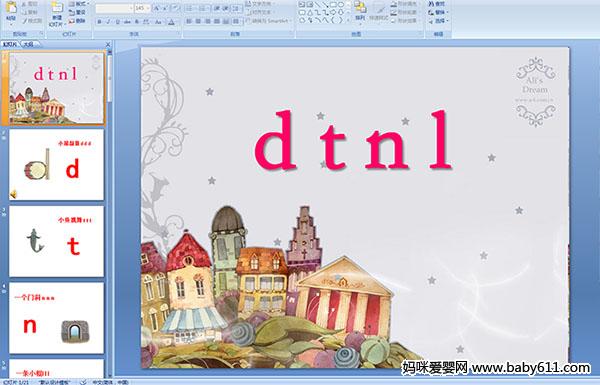Screen dimensions: 600x385
Task: Click the Reset slide button
Action: coord(78,13)
